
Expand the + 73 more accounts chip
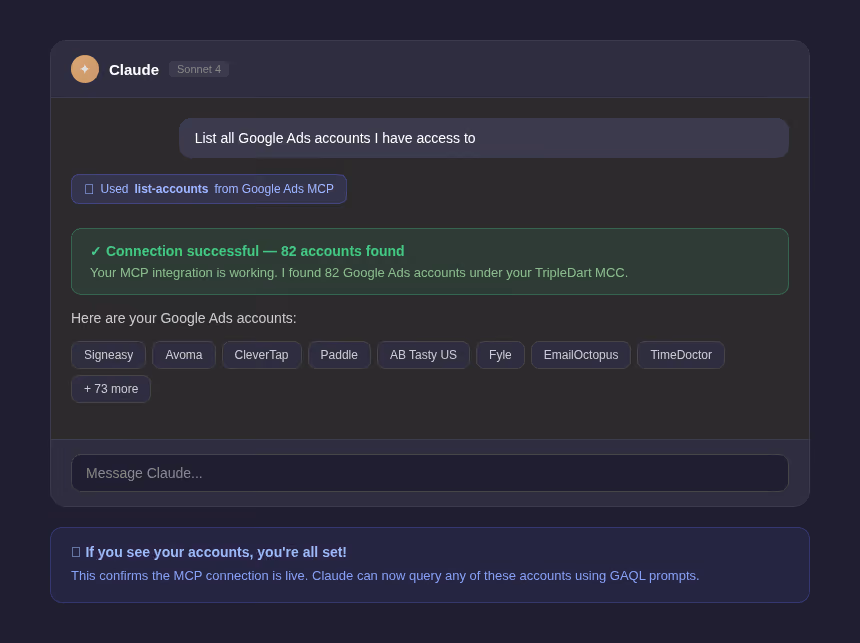[x=111, y=389]
